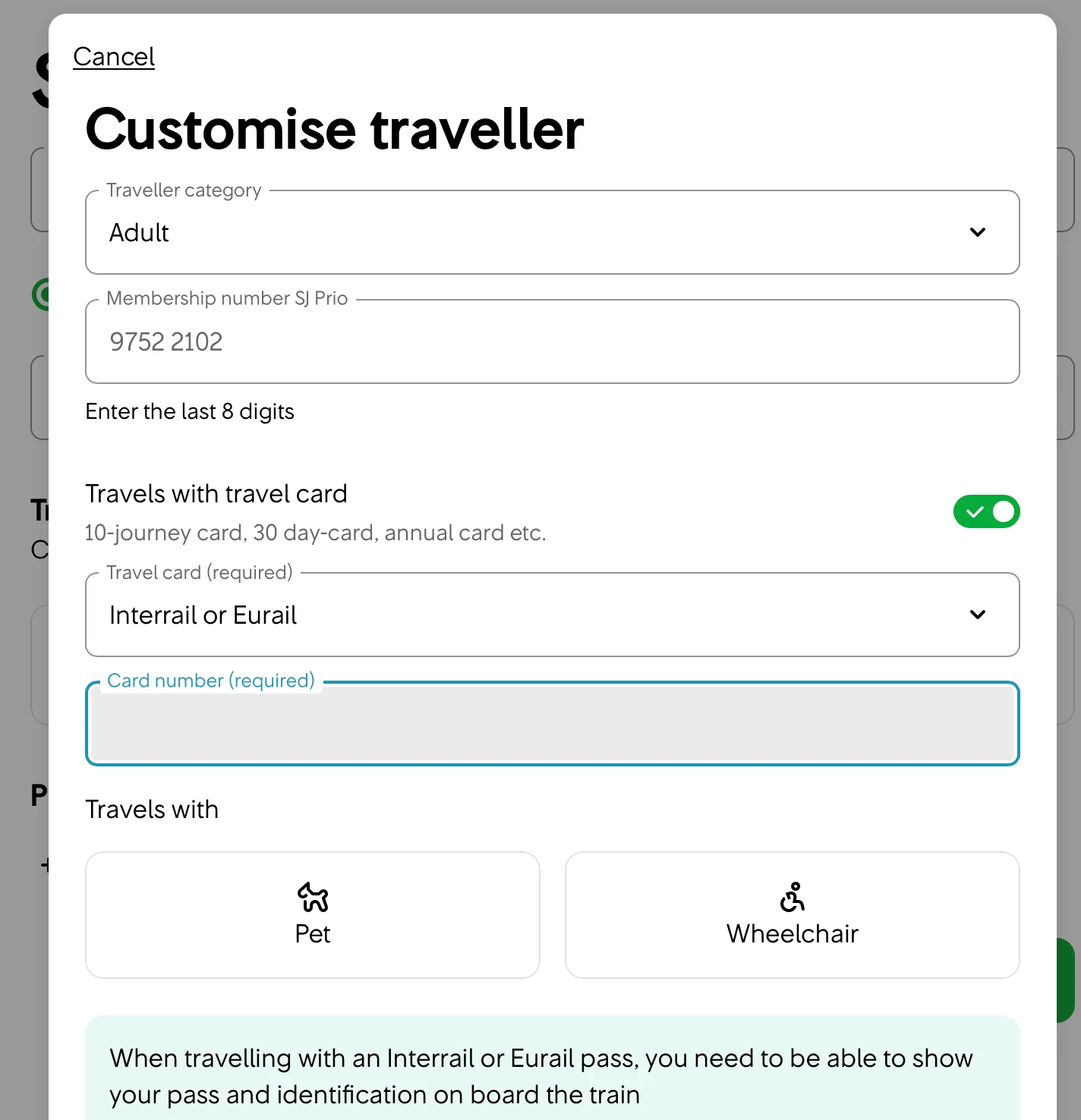The width and height of the screenshot is (1081, 1120).
Task: Click the 'Card number (required)' floating label
Action: tap(211, 681)
